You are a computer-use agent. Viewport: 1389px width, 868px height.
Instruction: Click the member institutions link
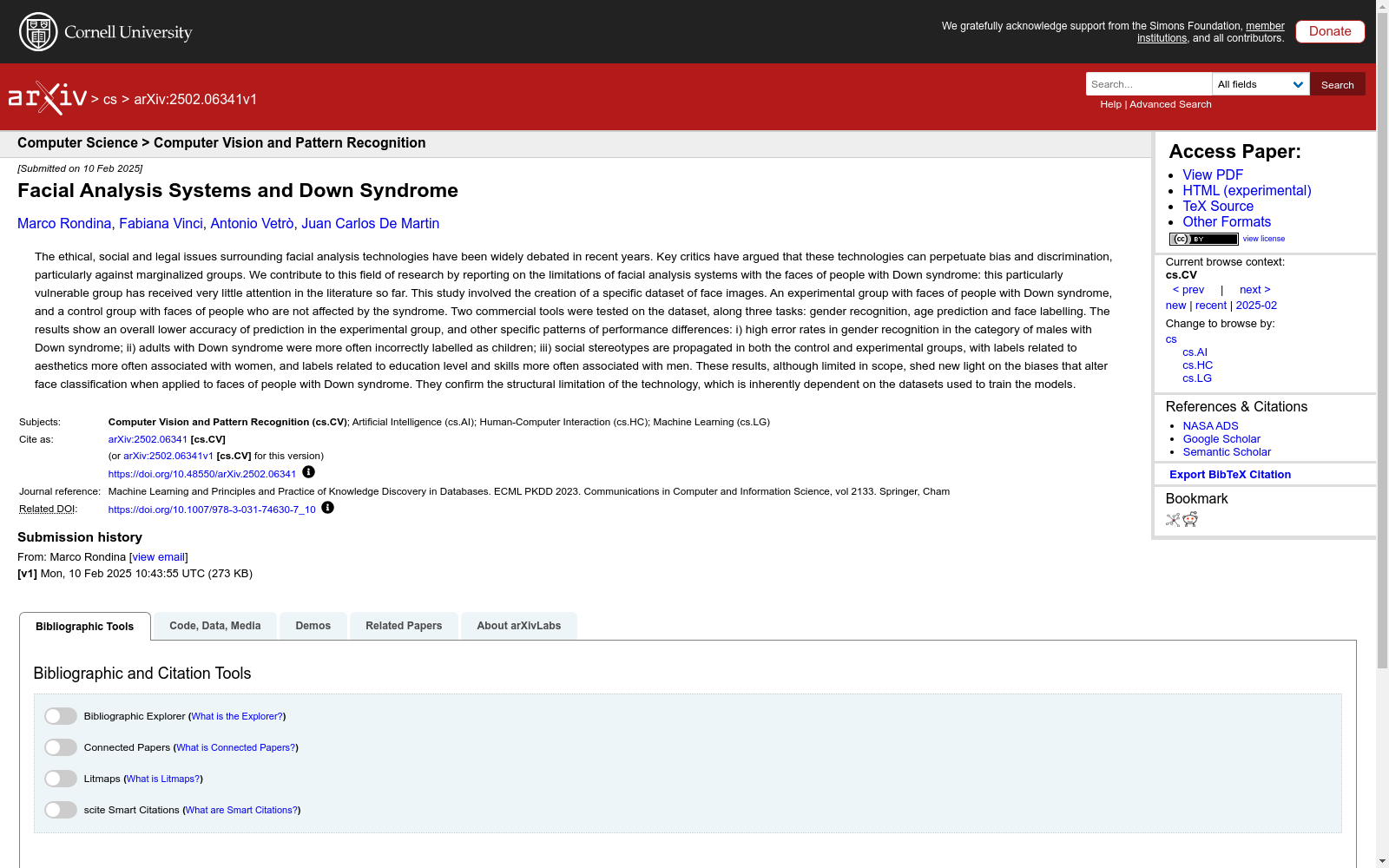point(1211,32)
